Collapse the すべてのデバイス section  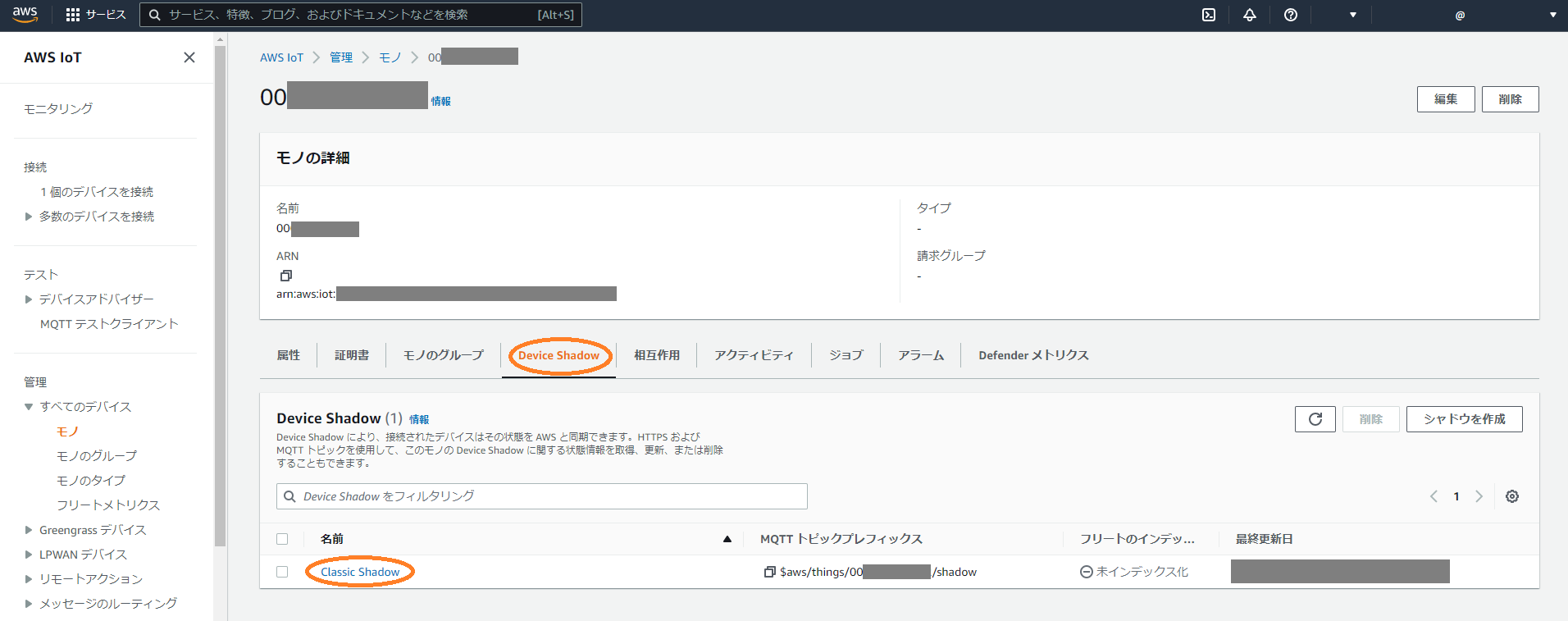click(29, 407)
